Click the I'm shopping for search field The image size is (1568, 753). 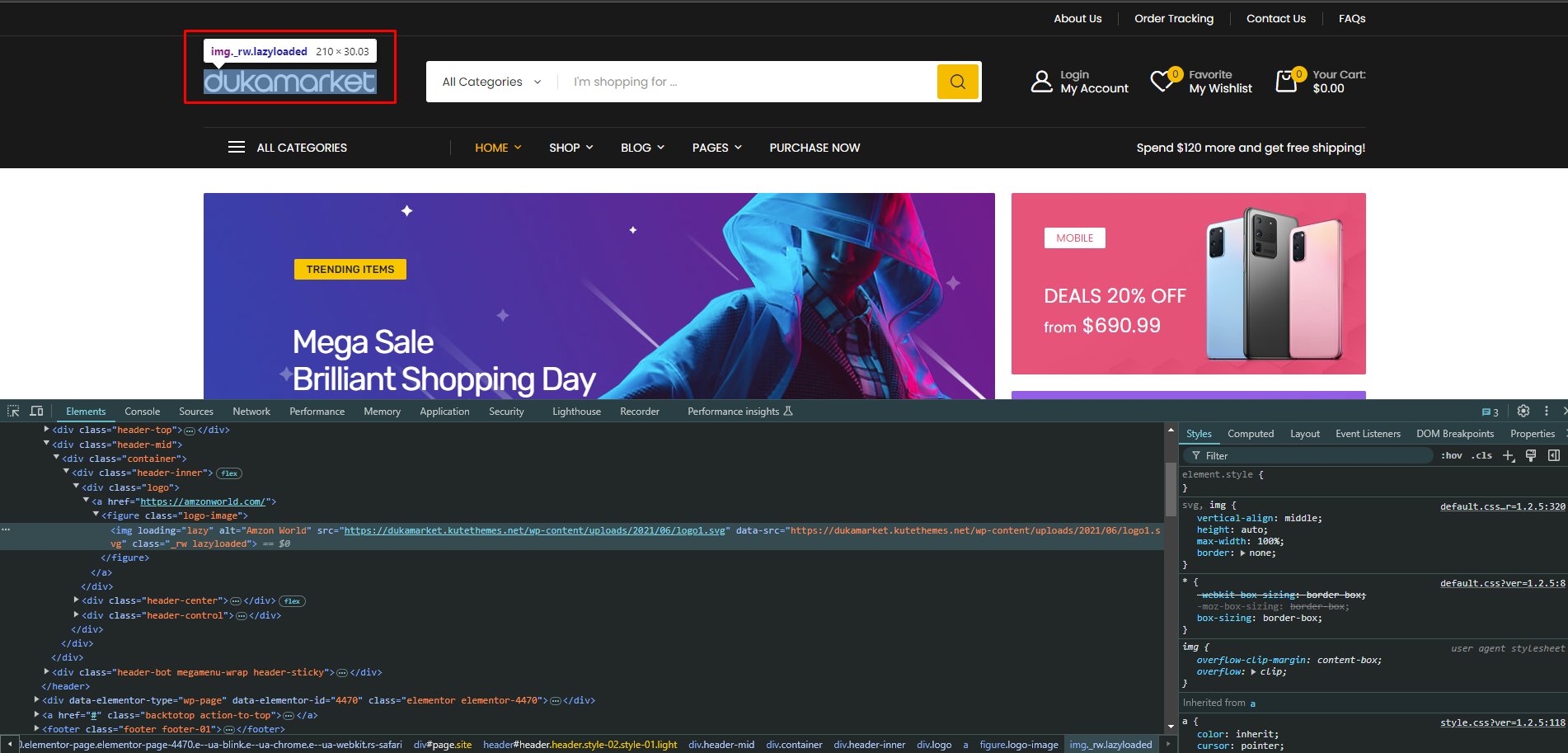pos(746,82)
